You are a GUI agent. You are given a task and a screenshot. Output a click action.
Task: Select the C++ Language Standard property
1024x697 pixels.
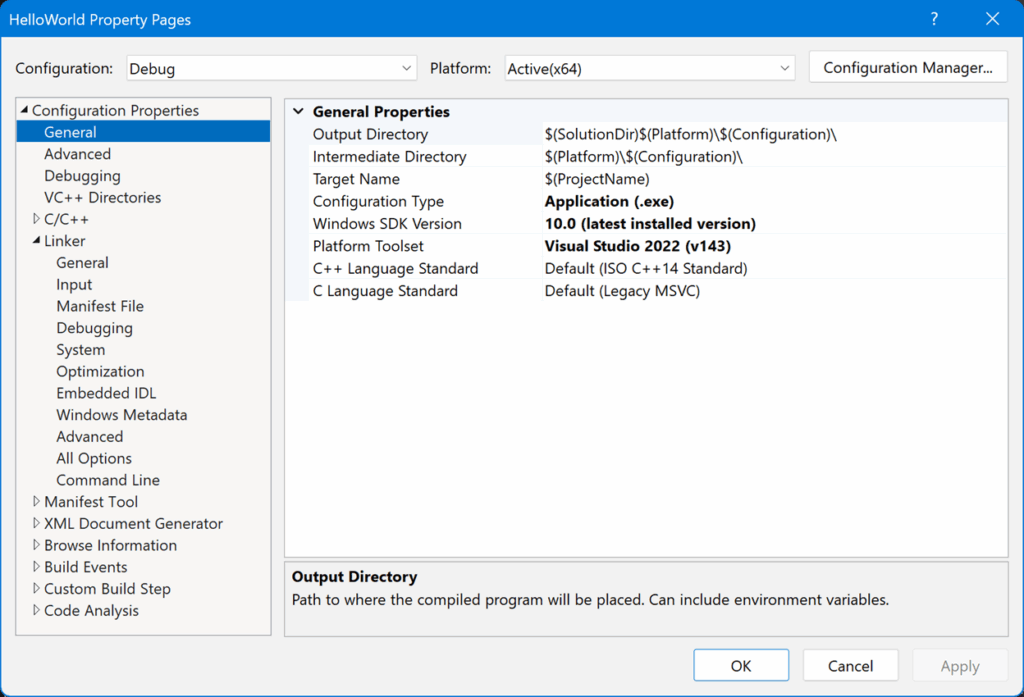coord(395,269)
